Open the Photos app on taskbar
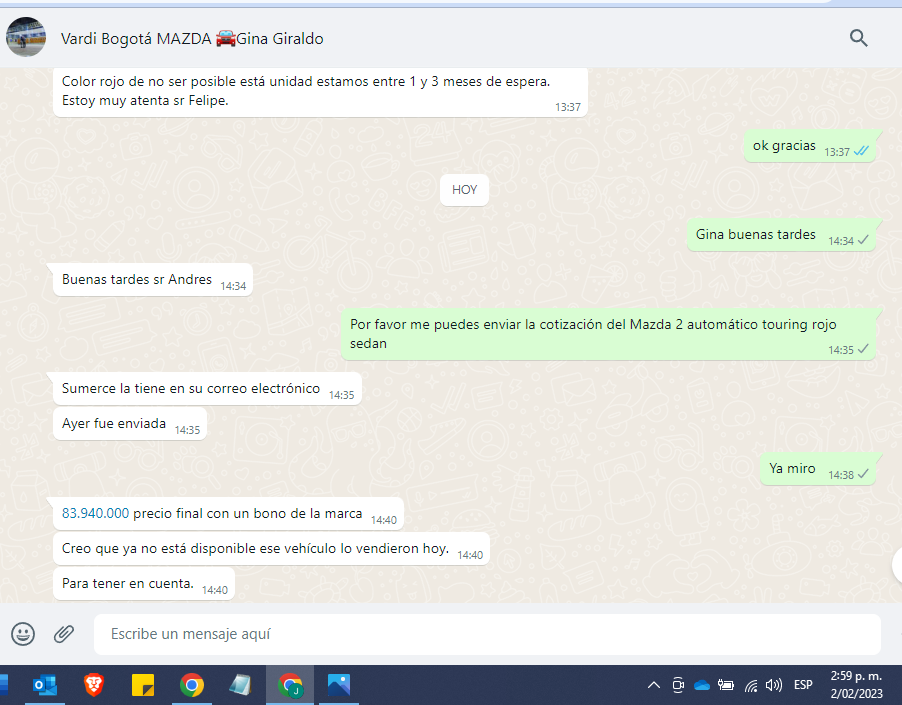The image size is (902, 705). coord(339,685)
